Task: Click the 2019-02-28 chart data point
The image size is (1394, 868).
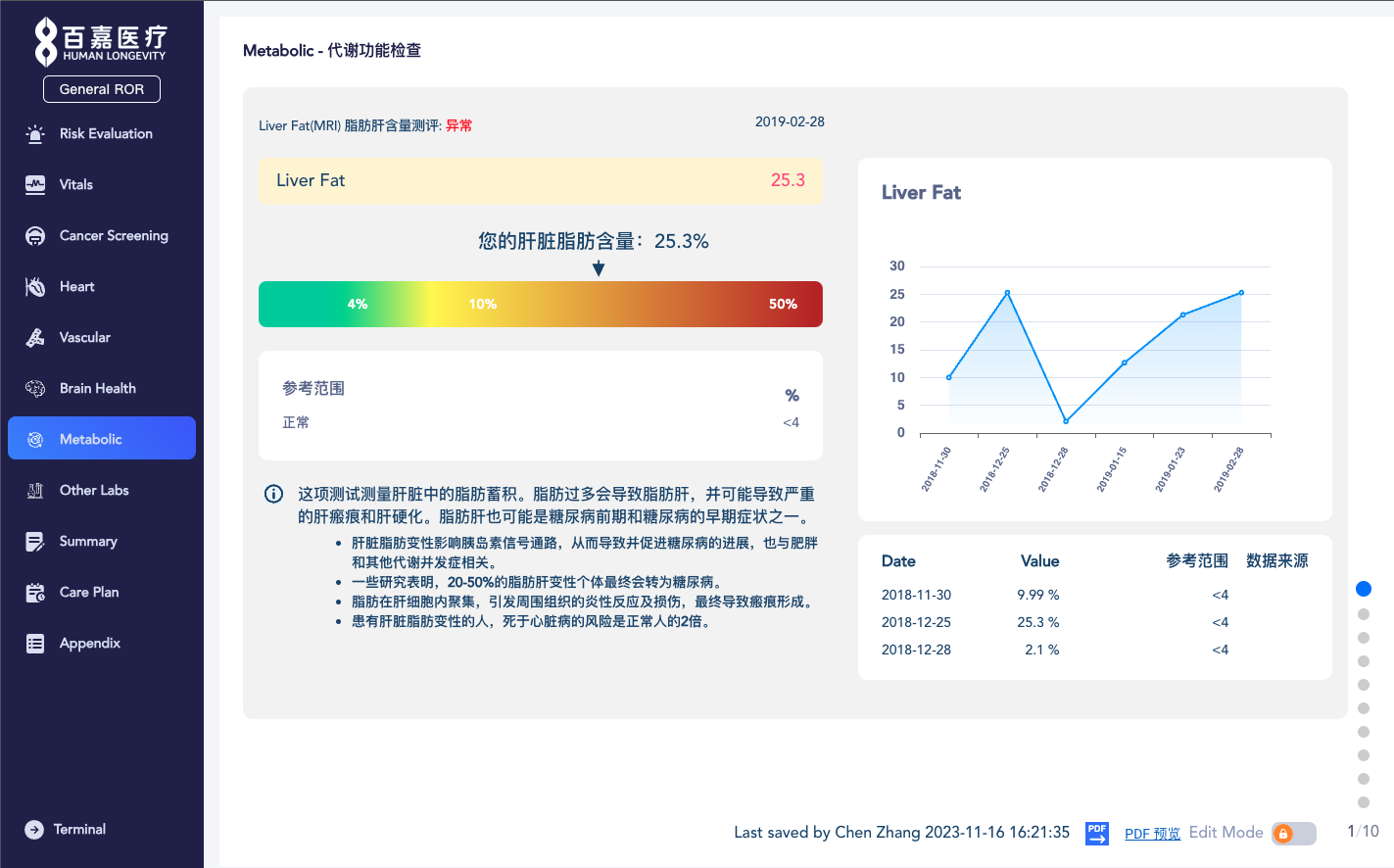Action: [1241, 293]
